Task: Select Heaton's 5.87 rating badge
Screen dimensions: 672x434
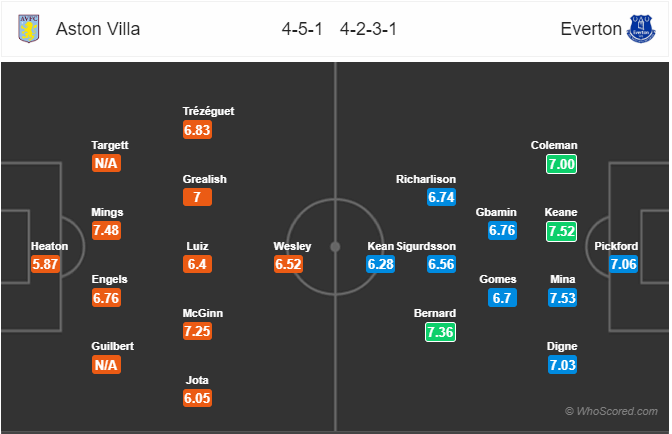Action: pos(45,264)
